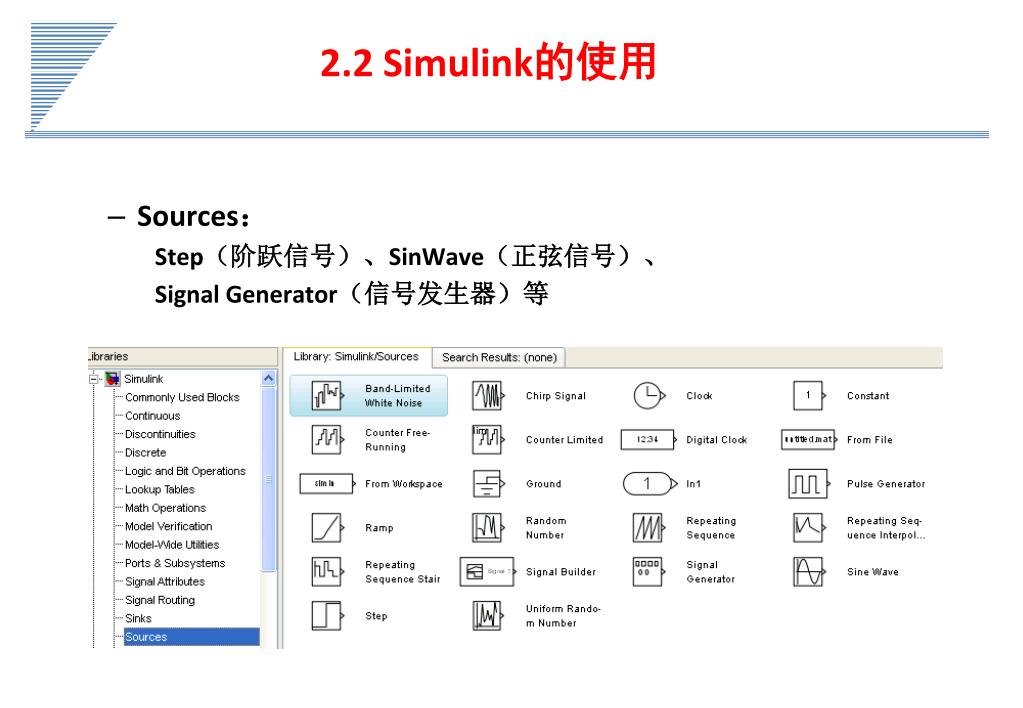
Task: Select the Signal Generator block icon
Action: 649,572
